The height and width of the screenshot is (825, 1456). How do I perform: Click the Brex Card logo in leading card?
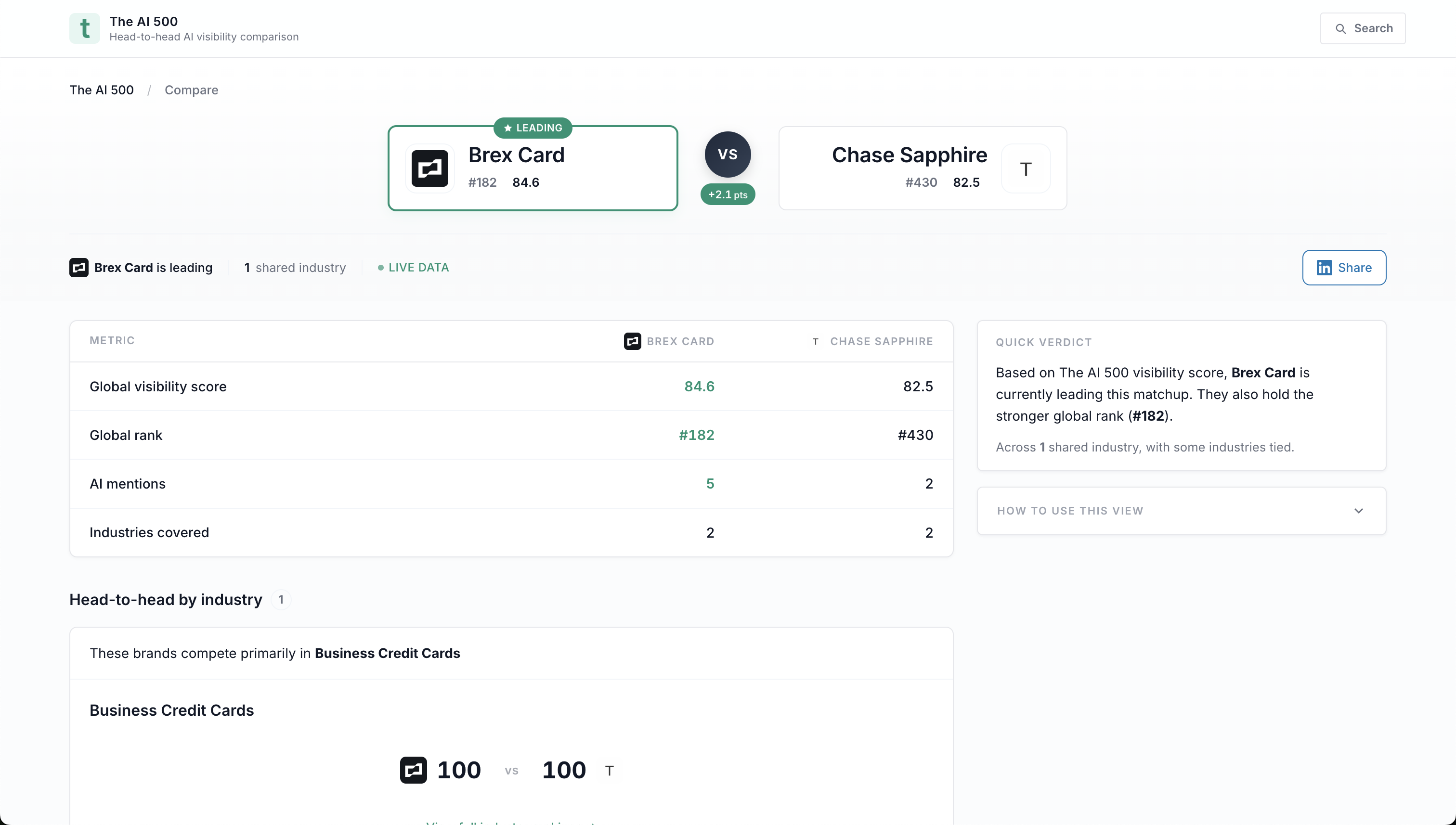click(429, 168)
